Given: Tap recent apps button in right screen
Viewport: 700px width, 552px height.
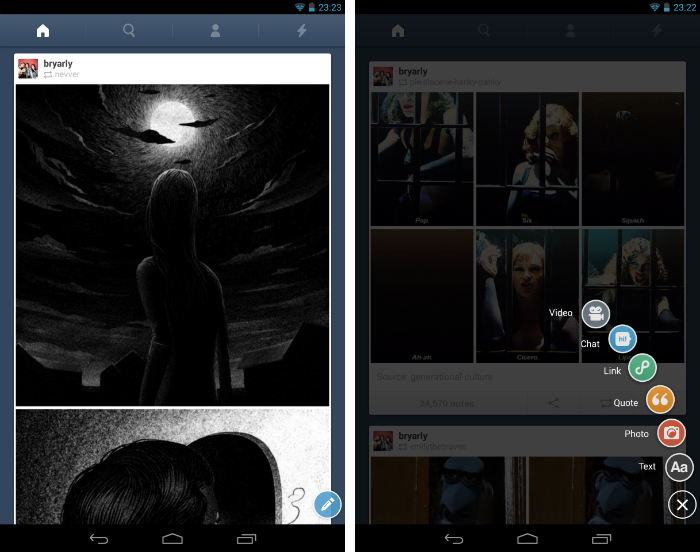Looking at the screenshot, I should coord(601,539).
